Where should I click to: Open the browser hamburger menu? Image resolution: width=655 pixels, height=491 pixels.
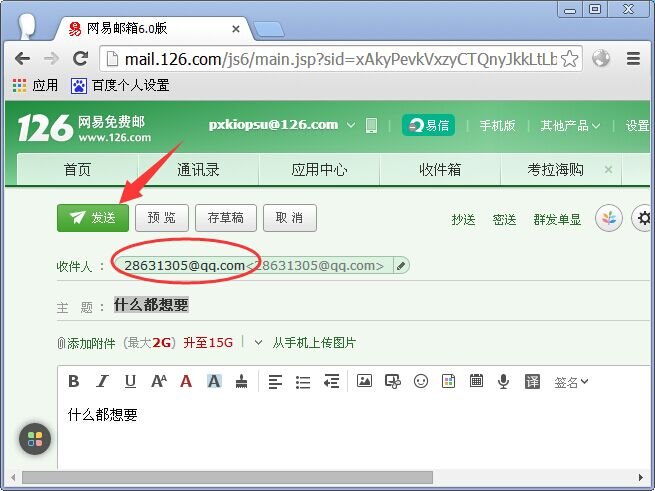coord(634,59)
